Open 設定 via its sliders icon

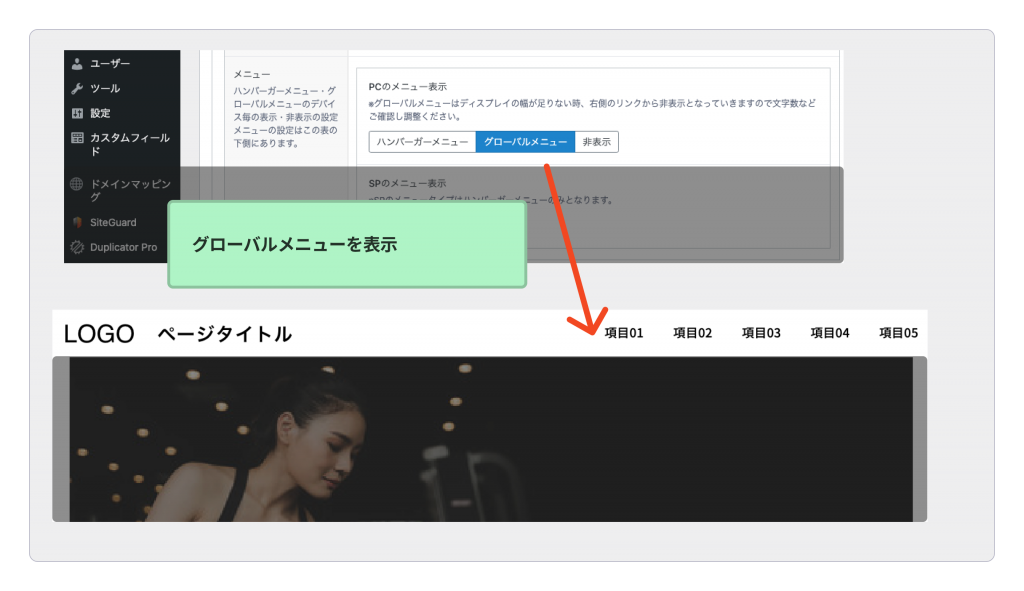77,114
